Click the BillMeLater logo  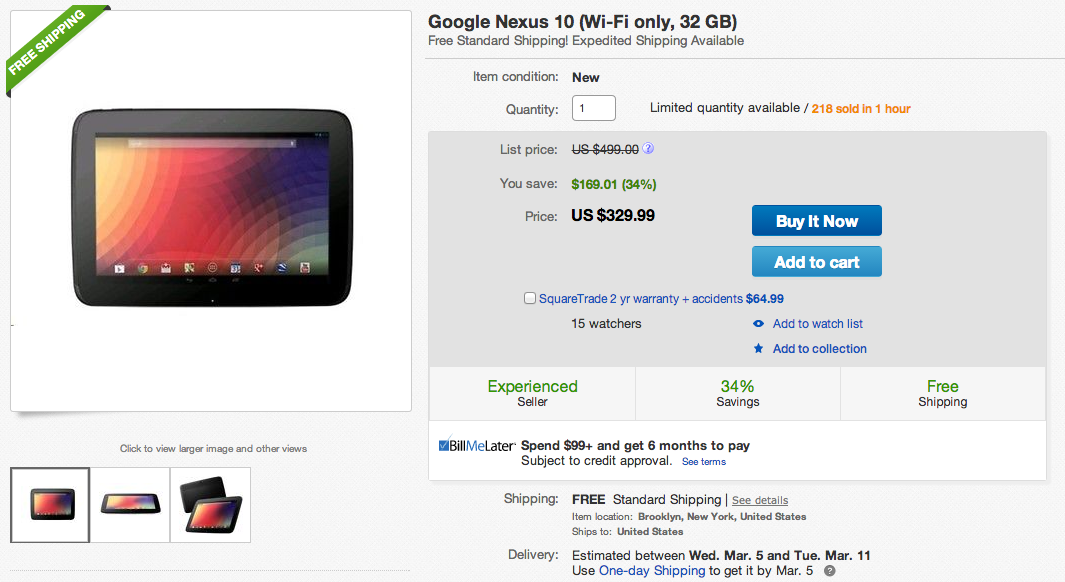tap(477, 446)
